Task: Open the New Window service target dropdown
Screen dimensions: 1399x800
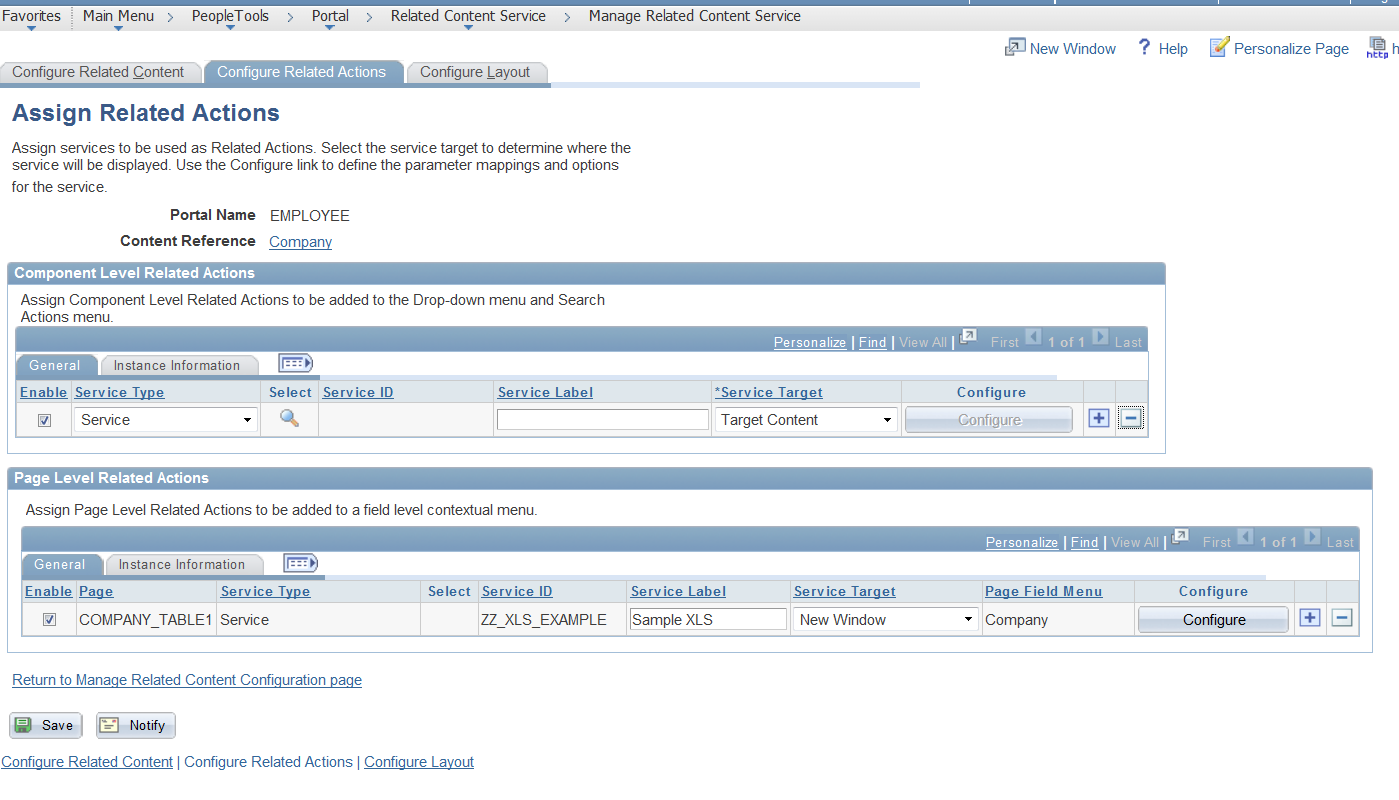Action: (885, 619)
